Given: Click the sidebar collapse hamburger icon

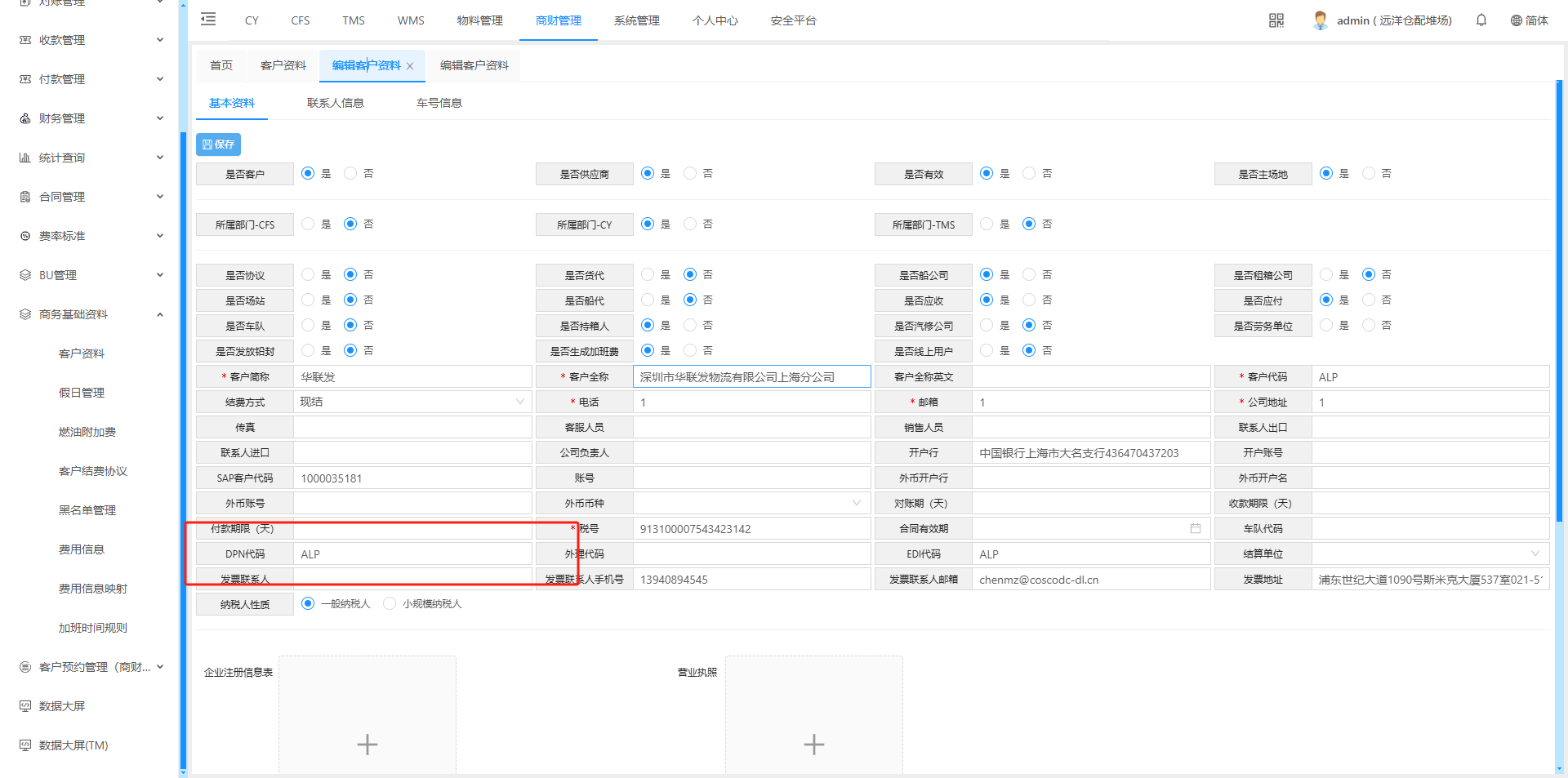Looking at the screenshot, I should [208, 20].
